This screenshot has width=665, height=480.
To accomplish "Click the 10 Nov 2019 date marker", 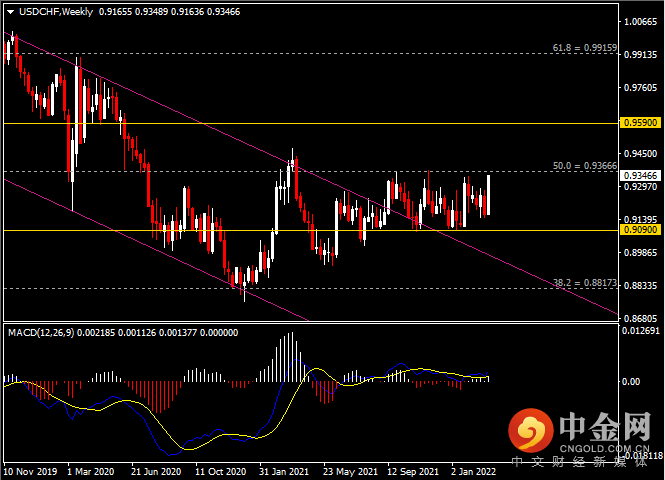I will click(x=30, y=472).
